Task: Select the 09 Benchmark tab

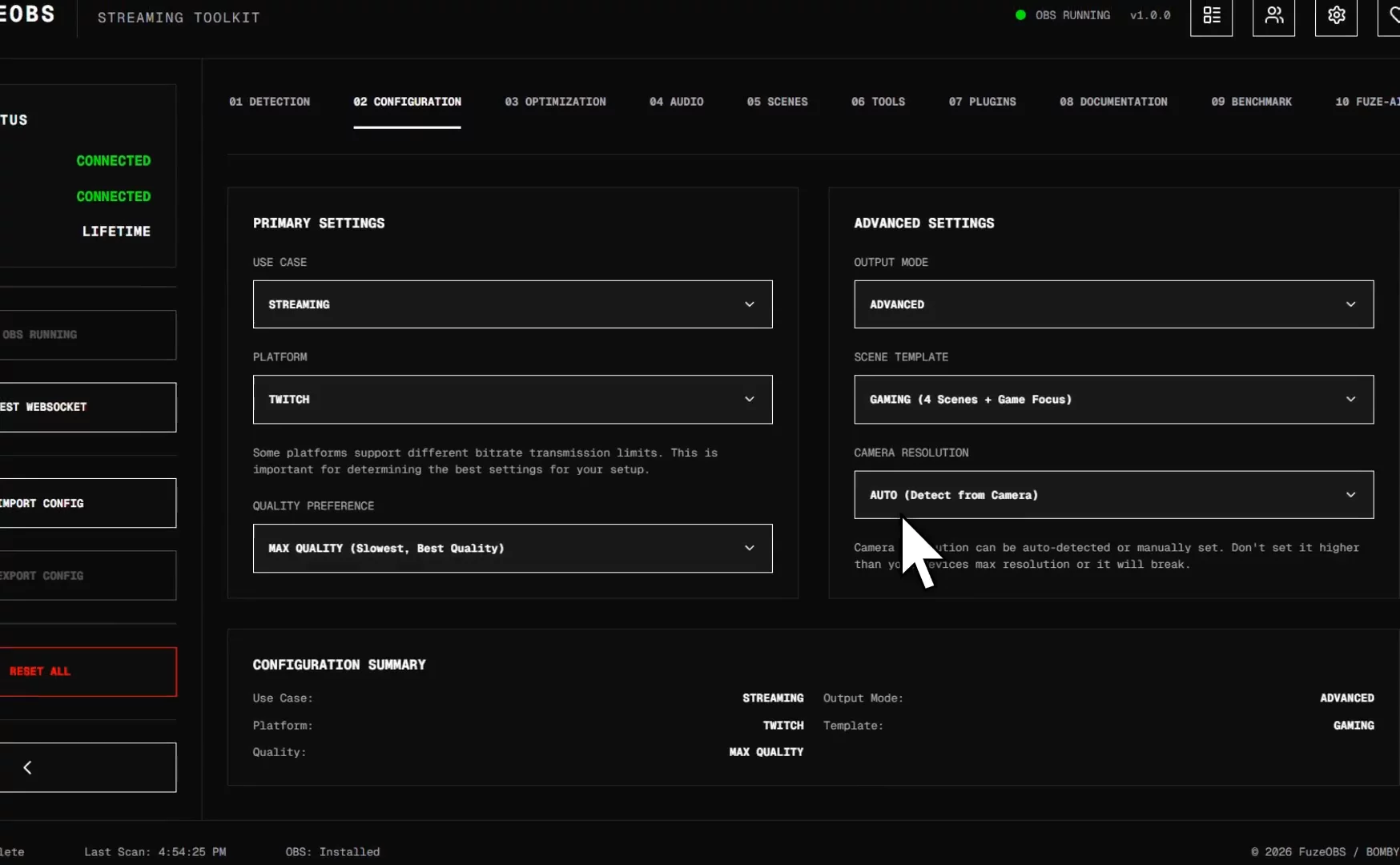Action: tap(1251, 102)
